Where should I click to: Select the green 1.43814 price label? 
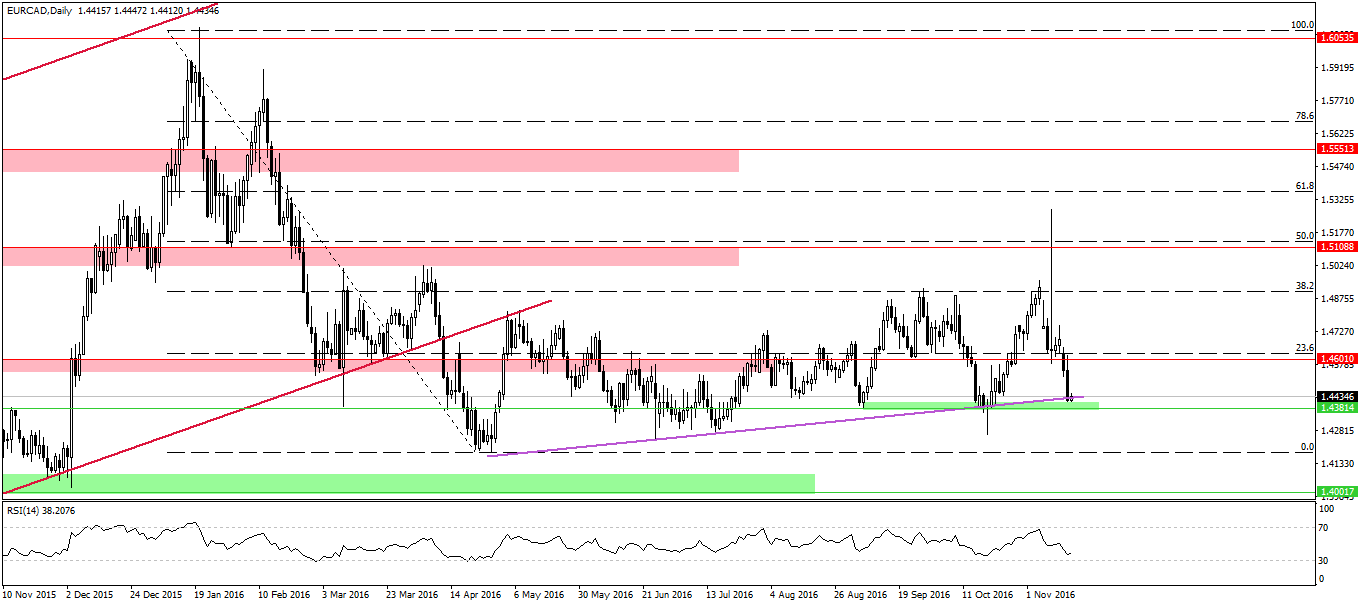tap(1336, 408)
